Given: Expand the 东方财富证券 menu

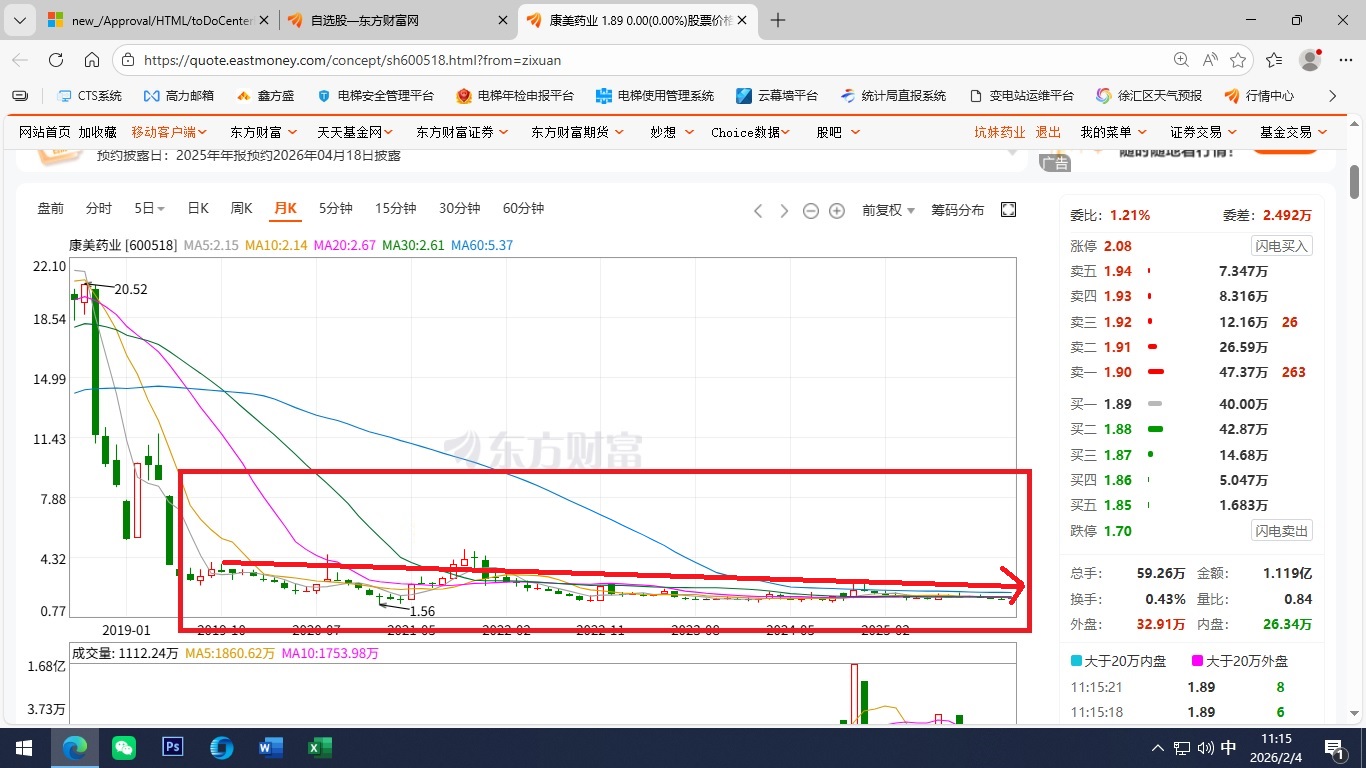Looking at the screenshot, I should click(x=462, y=132).
